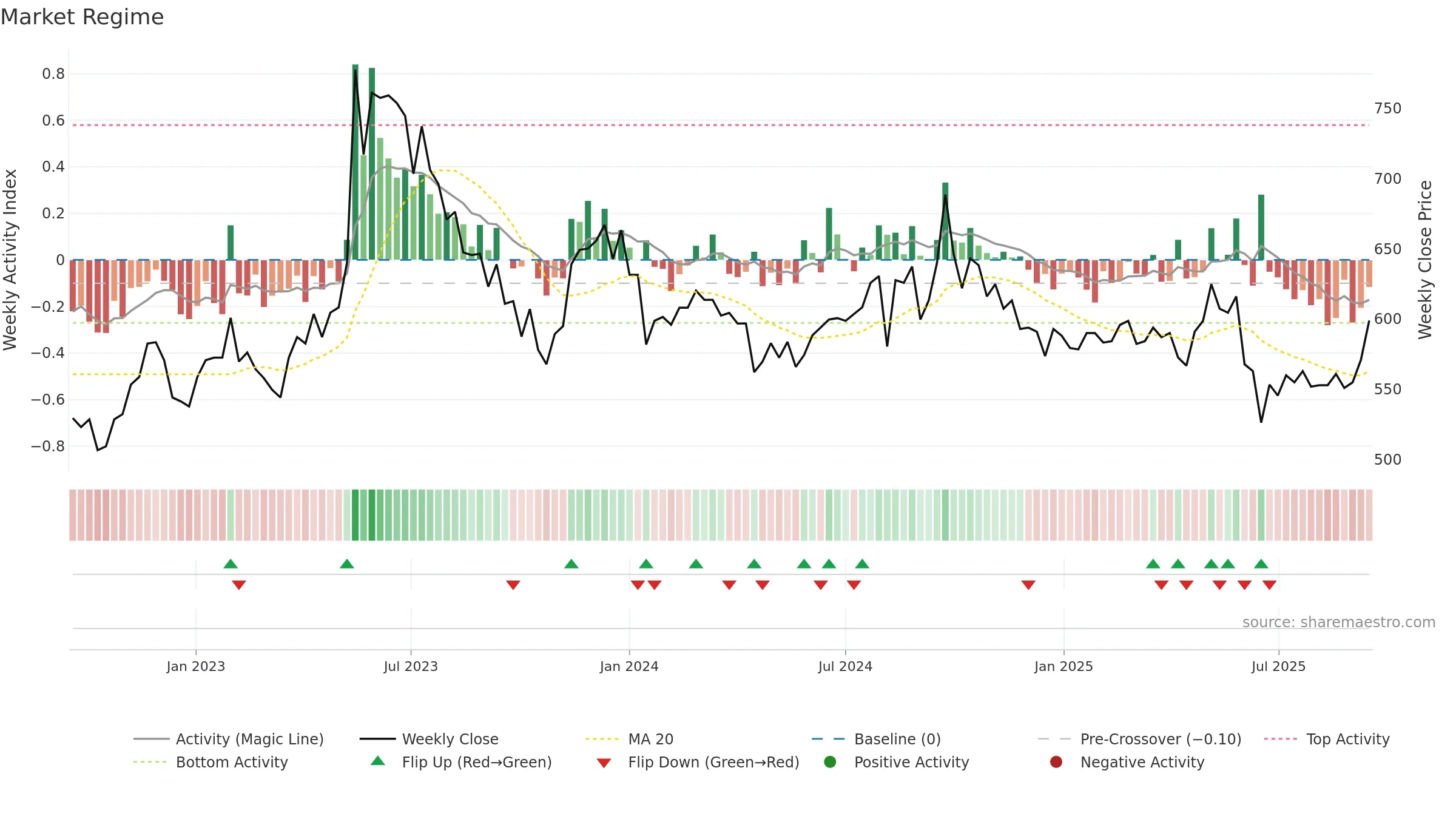Click the Jul 2024 x-axis label
The image size is (1456, 819).
click(x=845, y=666)
